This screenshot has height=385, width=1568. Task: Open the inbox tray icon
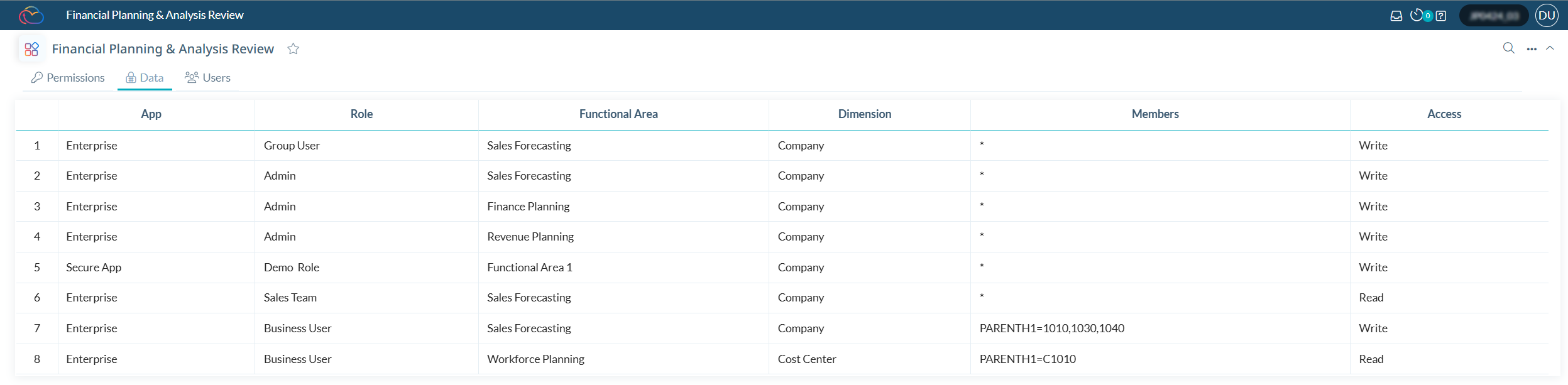(1396, 16)
